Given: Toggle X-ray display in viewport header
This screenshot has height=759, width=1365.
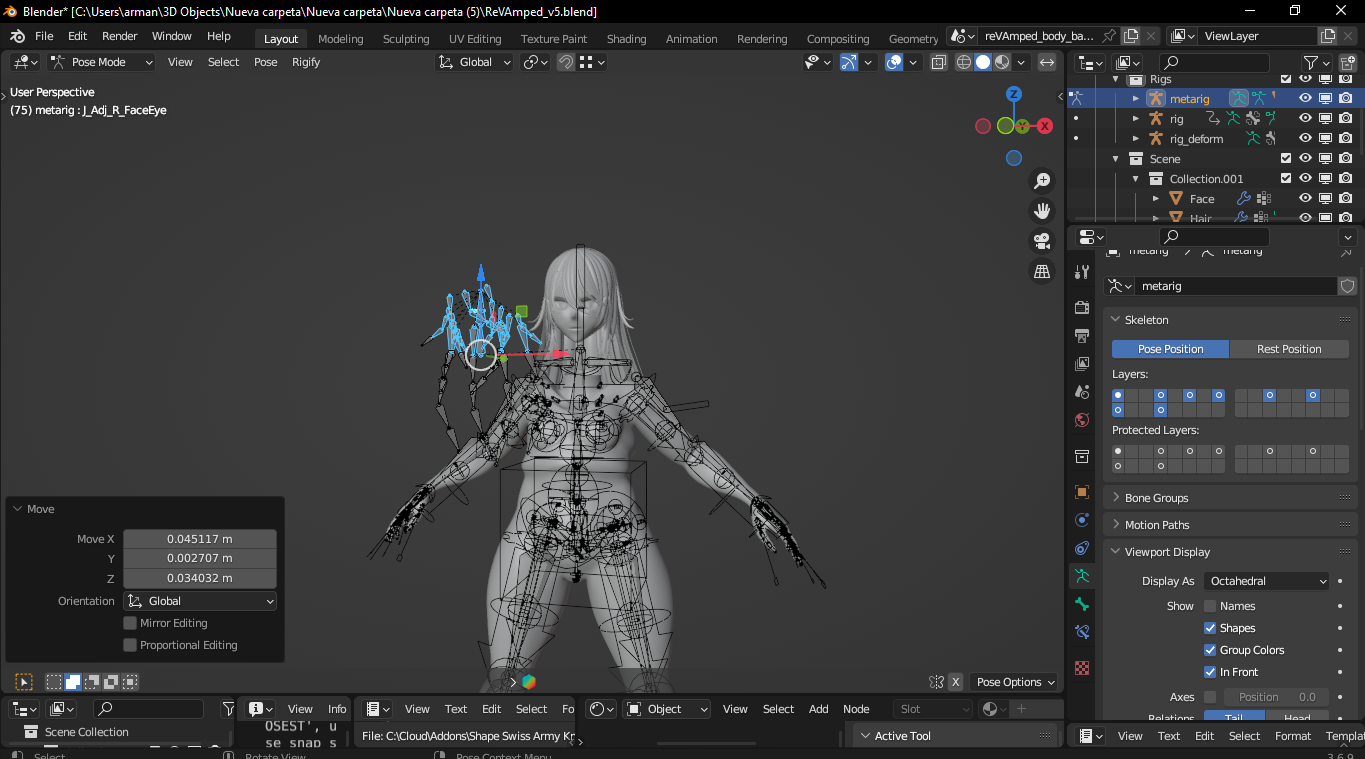Looking at the screenshot, I should (939, 62).
